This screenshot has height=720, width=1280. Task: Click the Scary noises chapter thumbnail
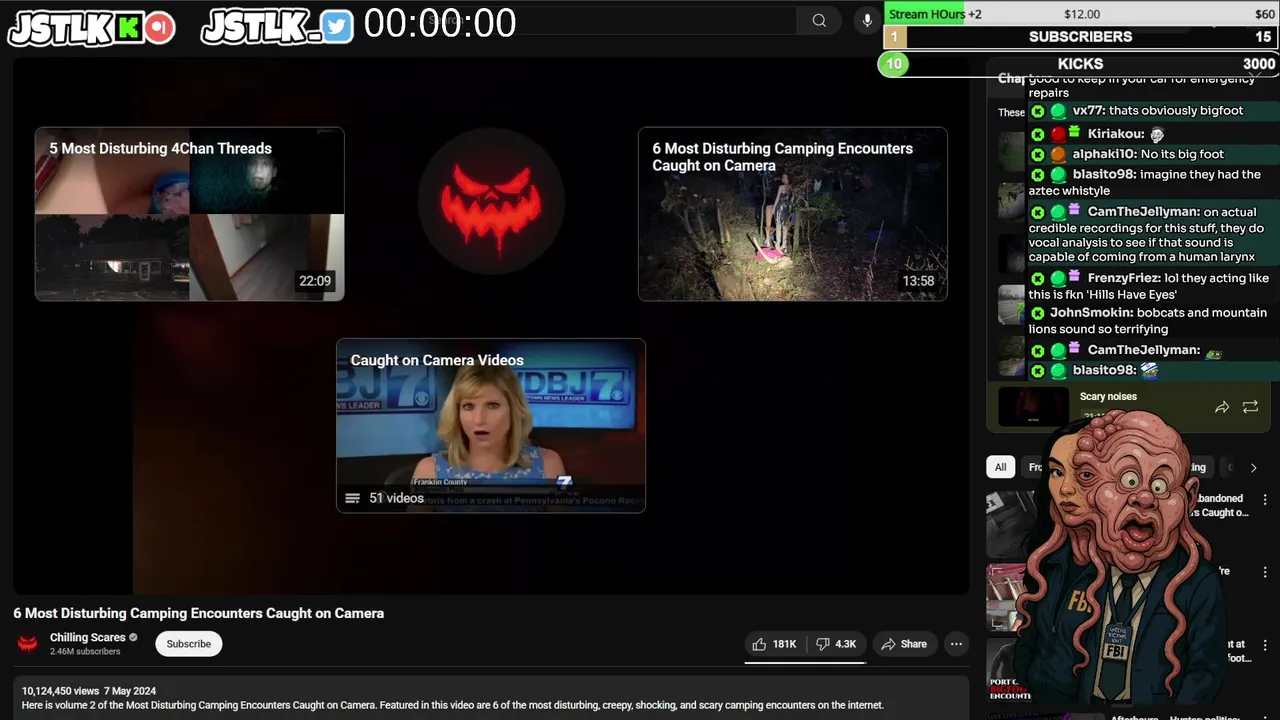coord(1033,407)
